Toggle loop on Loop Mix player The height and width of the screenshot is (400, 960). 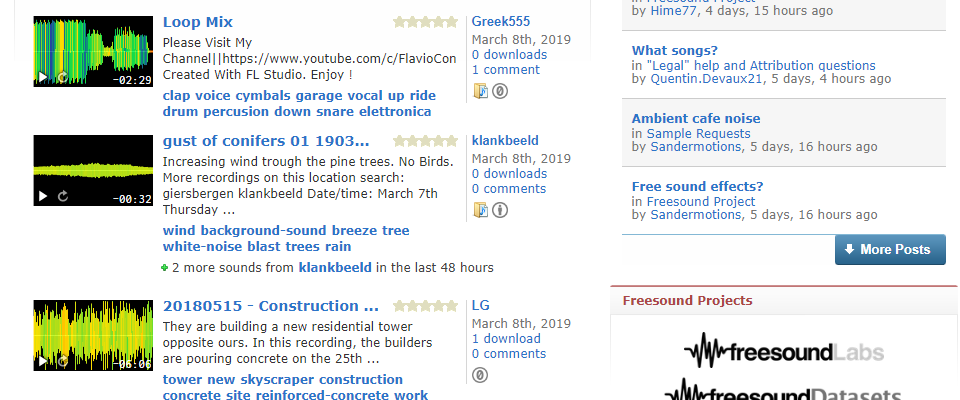click(x=63, y=77)
